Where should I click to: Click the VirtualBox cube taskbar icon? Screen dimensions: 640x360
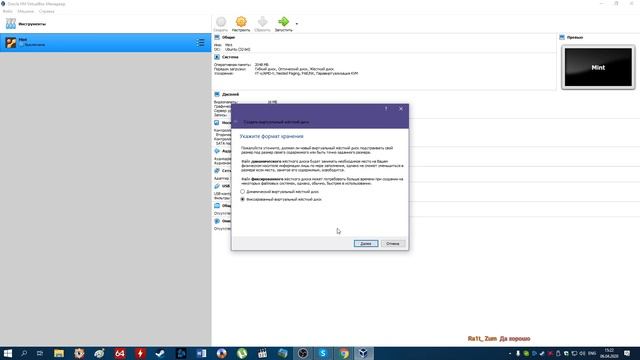click(x=363, y=353)
